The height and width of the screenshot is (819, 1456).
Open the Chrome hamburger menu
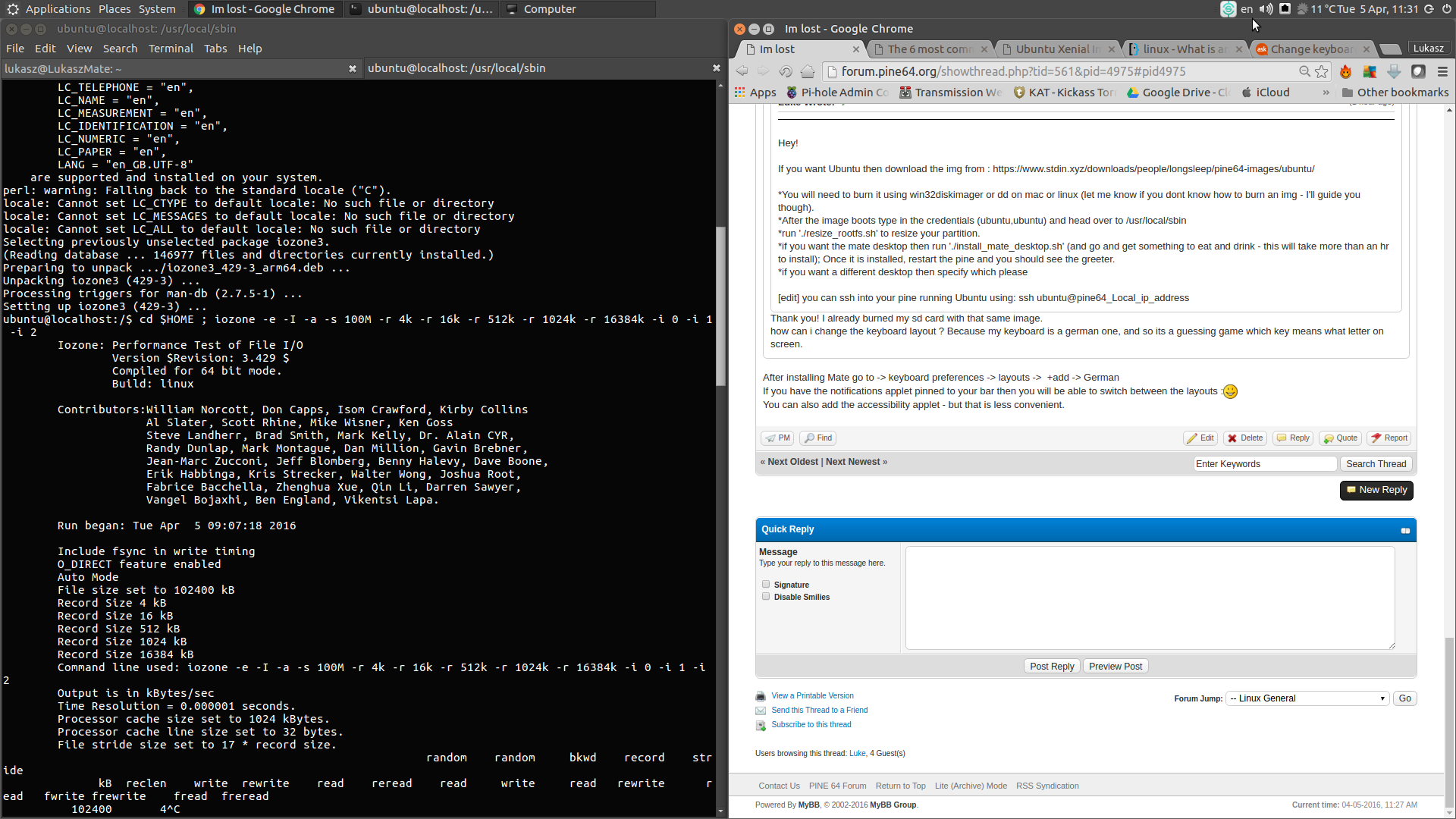tap(1442, 71)
